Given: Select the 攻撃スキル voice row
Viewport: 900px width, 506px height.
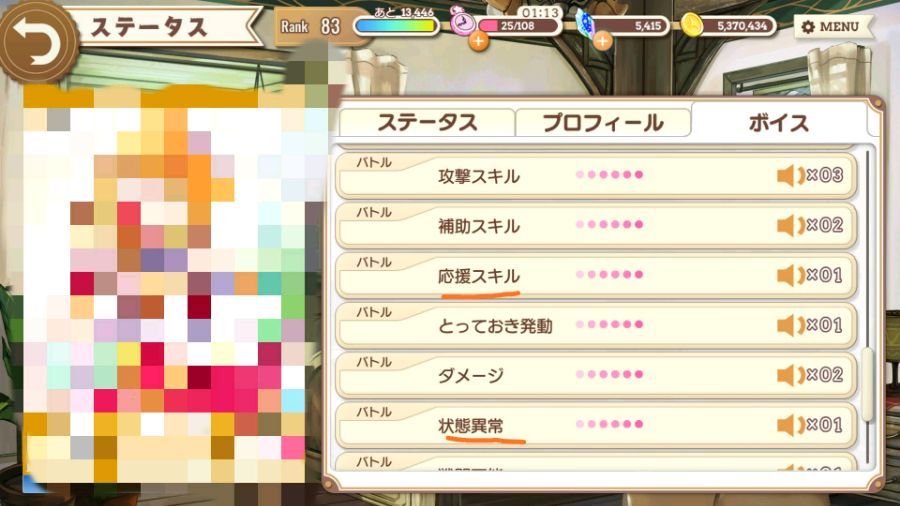Looking at the screenshot, I should click(596, 176).
